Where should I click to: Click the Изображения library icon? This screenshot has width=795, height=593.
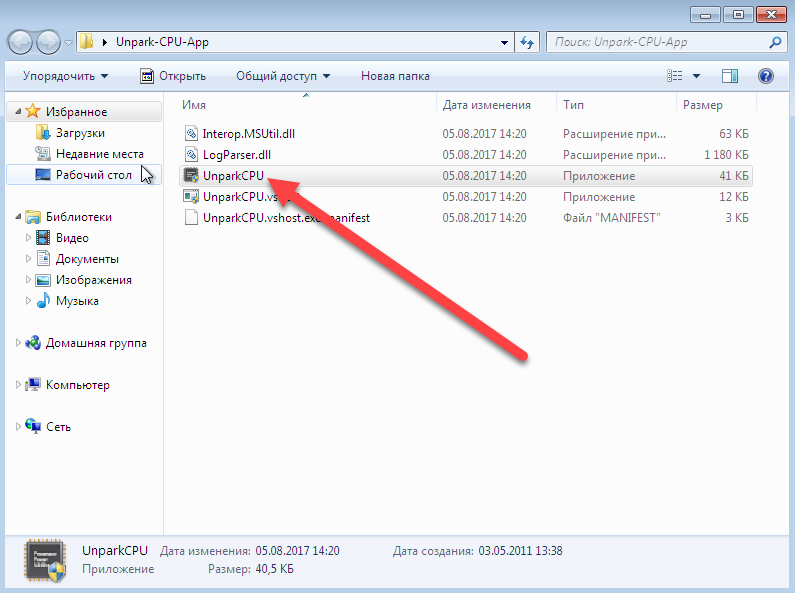(43, 280)
